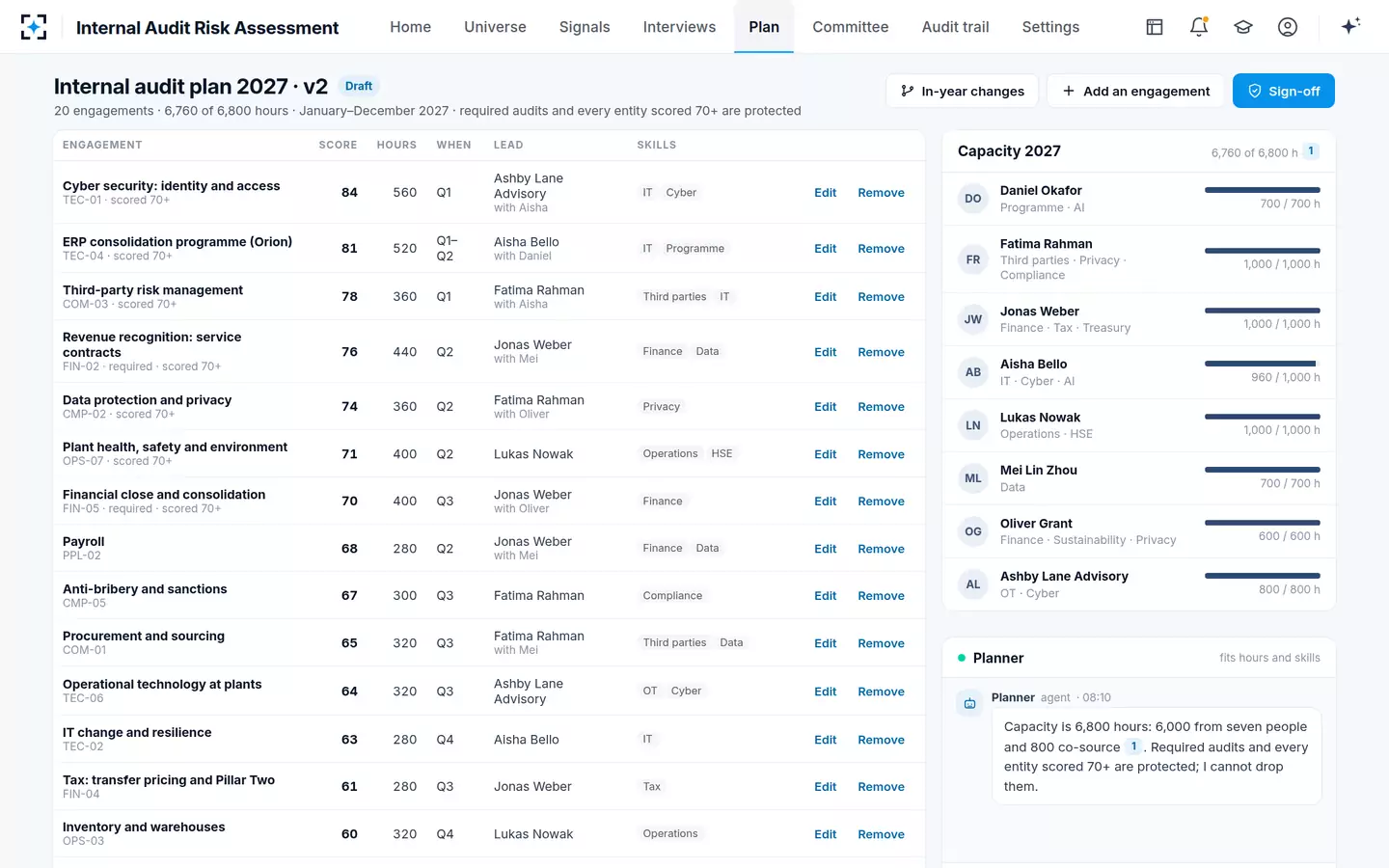This screenshot has width=1389, height=868.
Task: Click the citation 1 in Planner message
Action: click(x=1133, y=746)
